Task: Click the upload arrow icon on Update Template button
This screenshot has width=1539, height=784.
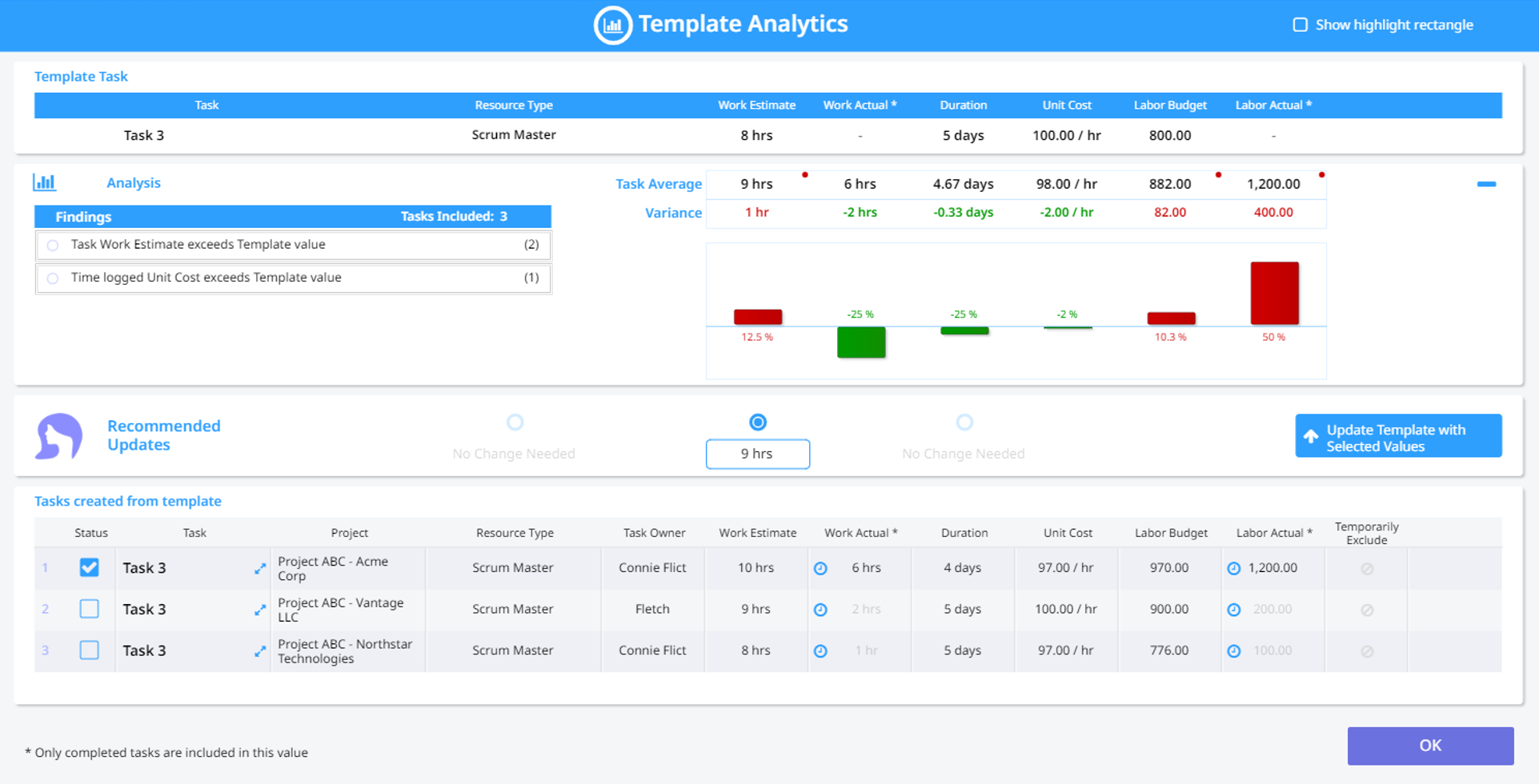Action: [x=1310, y=436]
